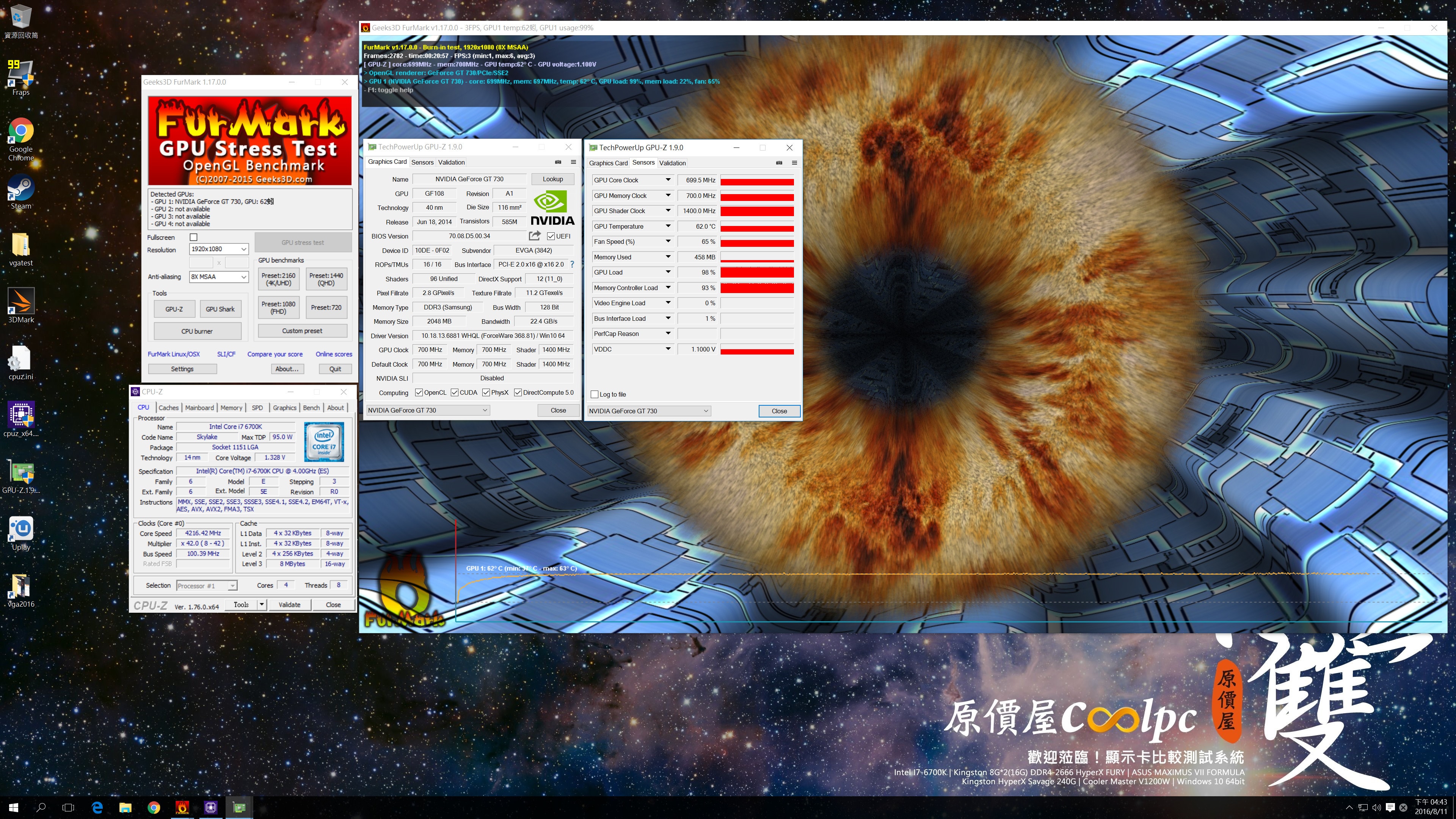Switch to CPU-Z on the taskbar
This screenshot has height=819, width=1456.
coord(210,808)
